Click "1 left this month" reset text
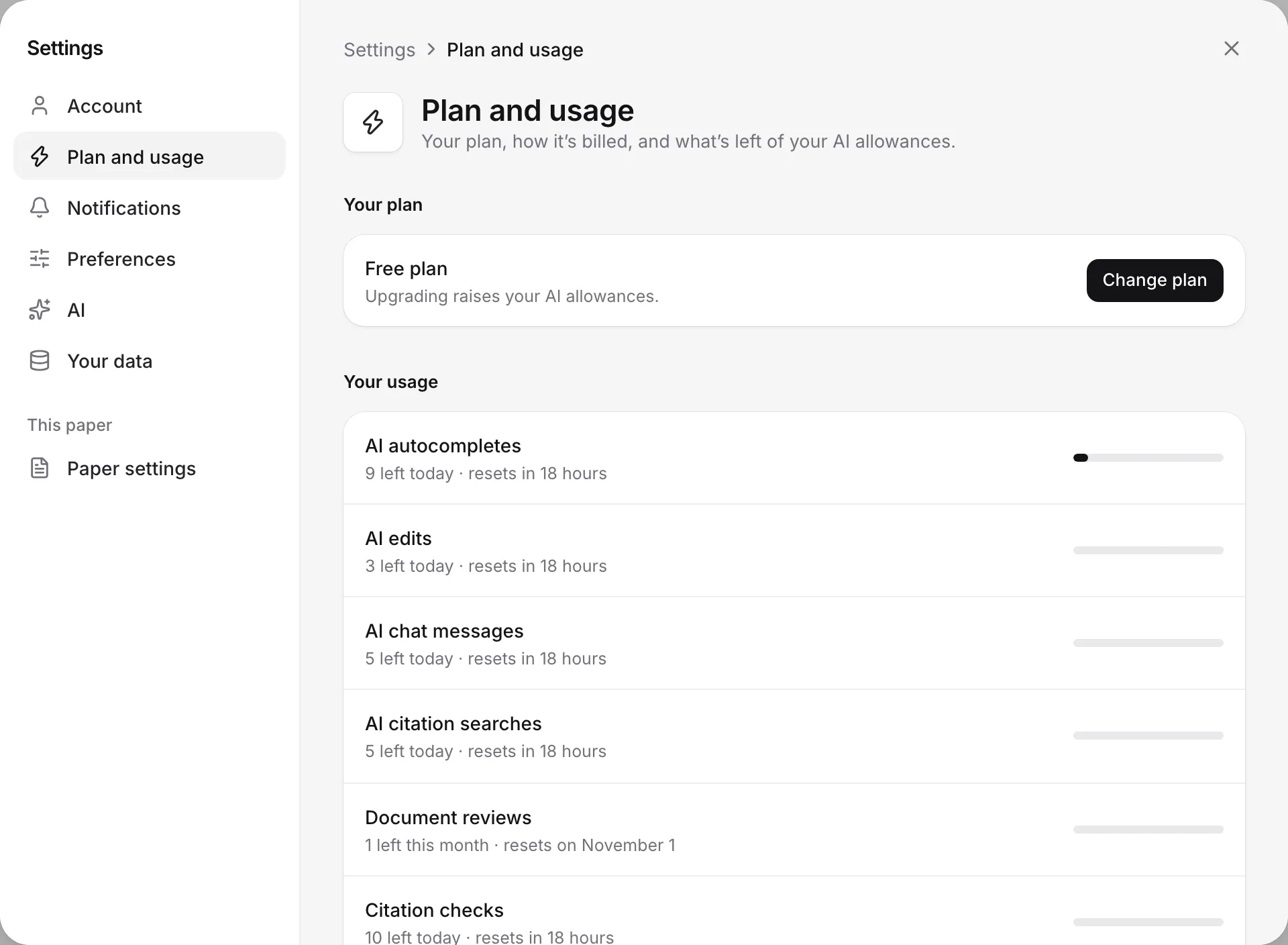Screen dimensions: 1288x945 point(427,845)
